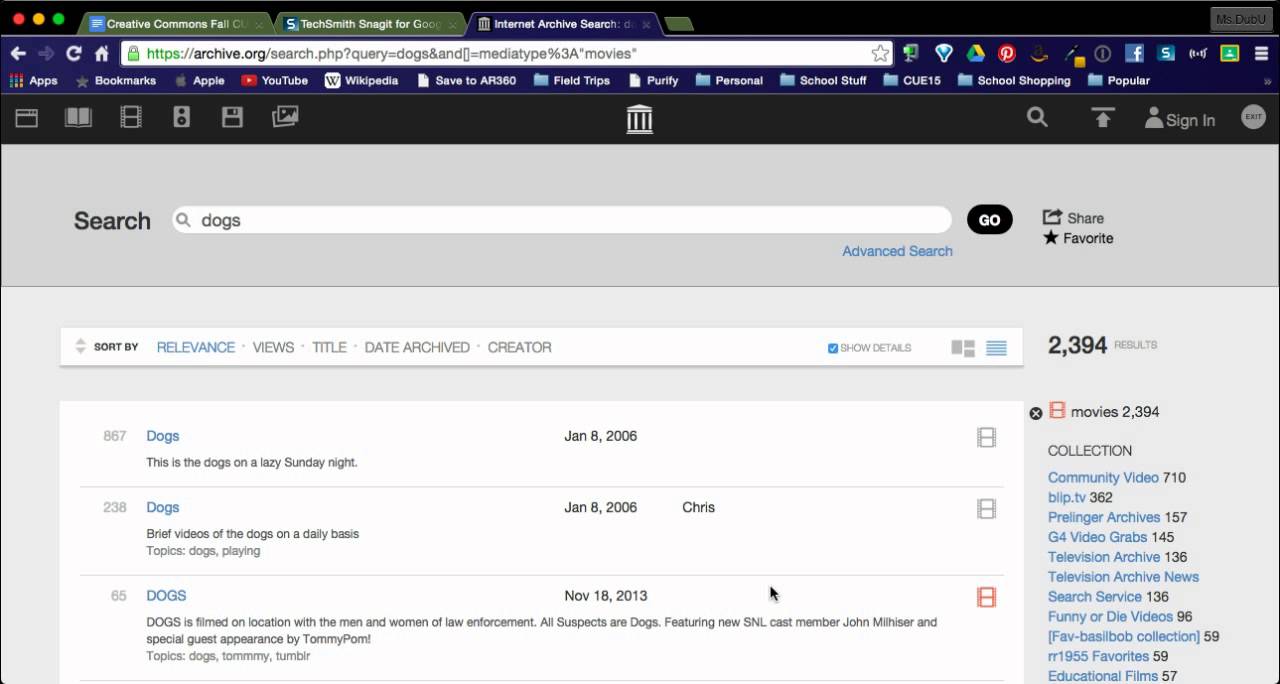Switch to Creative Commons Fall CUE tab
Screen dimensions: 1280x684
173,23
